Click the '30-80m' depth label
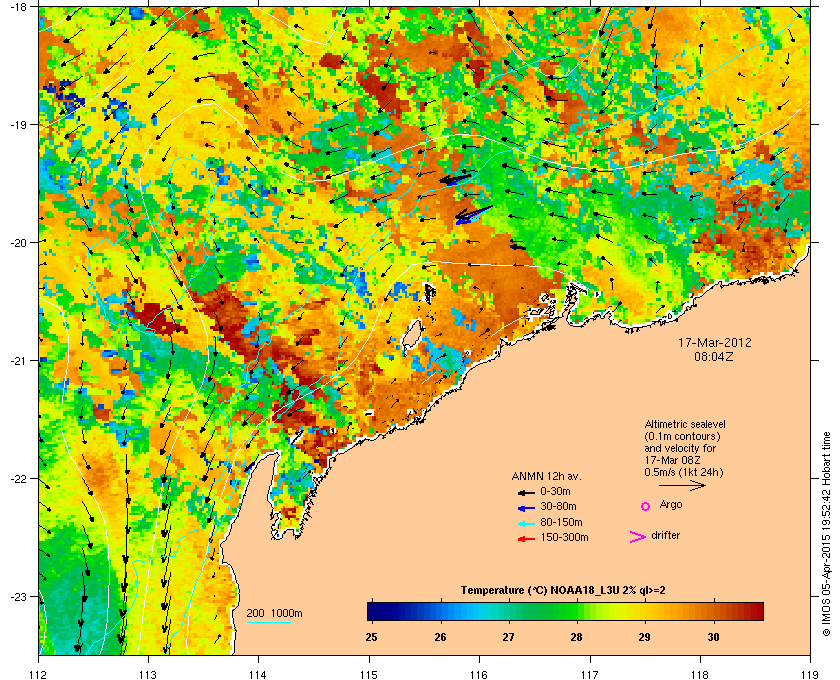Image resolution: width=840 pixels, height=680 pixels. pos(558,506)
